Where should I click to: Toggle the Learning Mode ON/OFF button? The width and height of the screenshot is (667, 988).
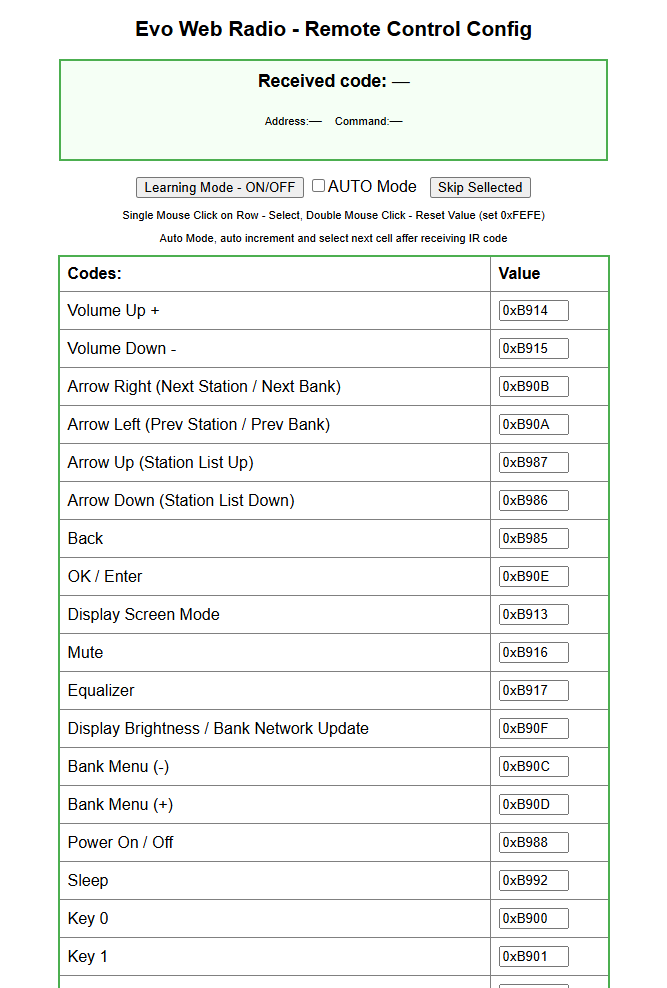point(220,187)
